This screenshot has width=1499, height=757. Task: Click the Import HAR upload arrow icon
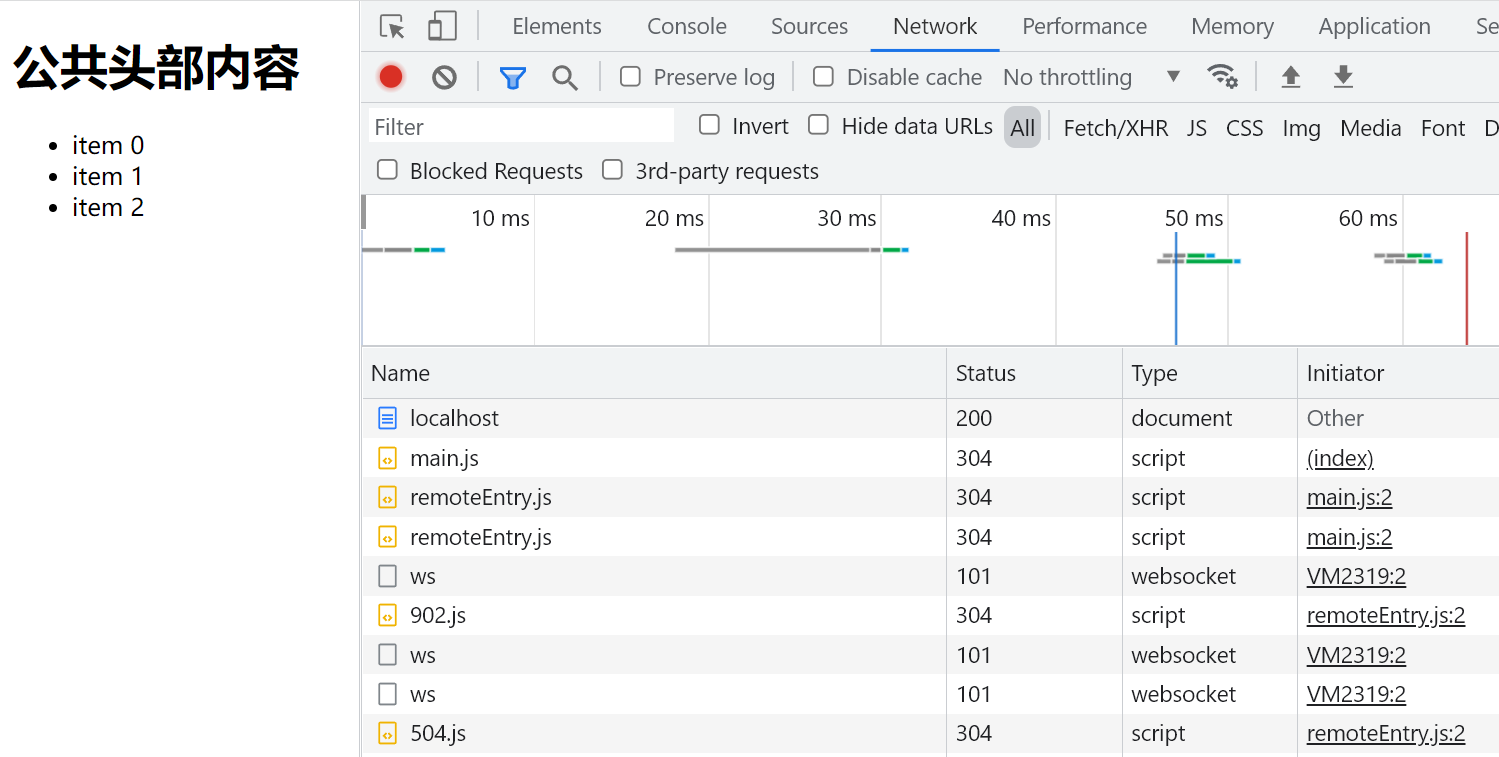coord(1291,77)
